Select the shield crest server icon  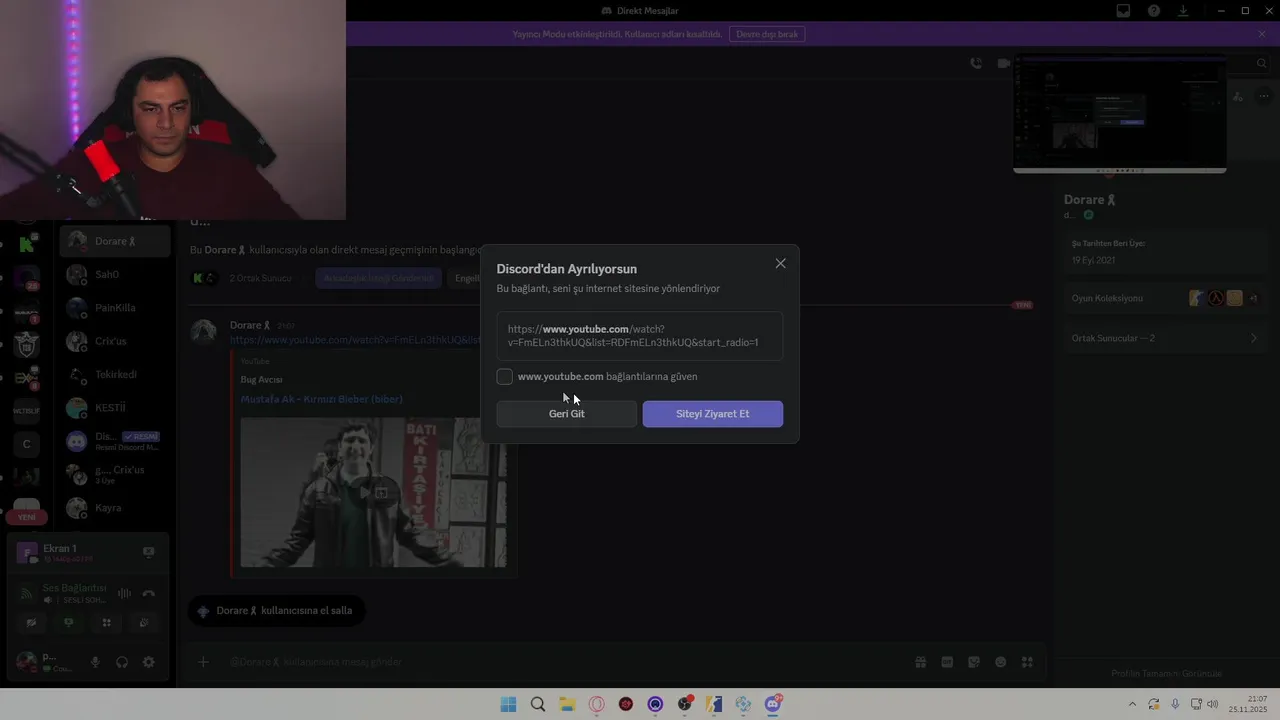click(27, 345)
